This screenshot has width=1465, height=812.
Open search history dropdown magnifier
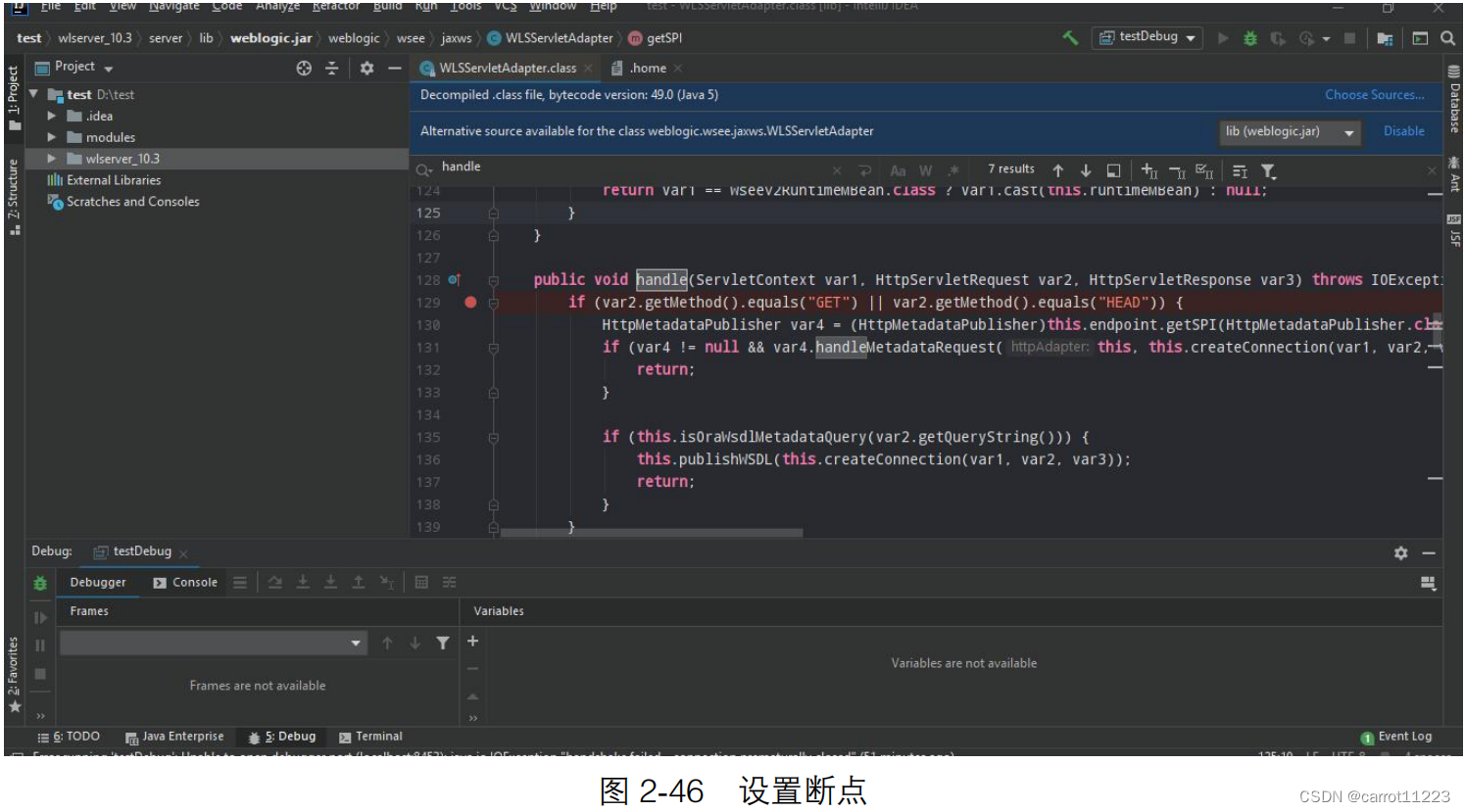[x=424, y=169]
